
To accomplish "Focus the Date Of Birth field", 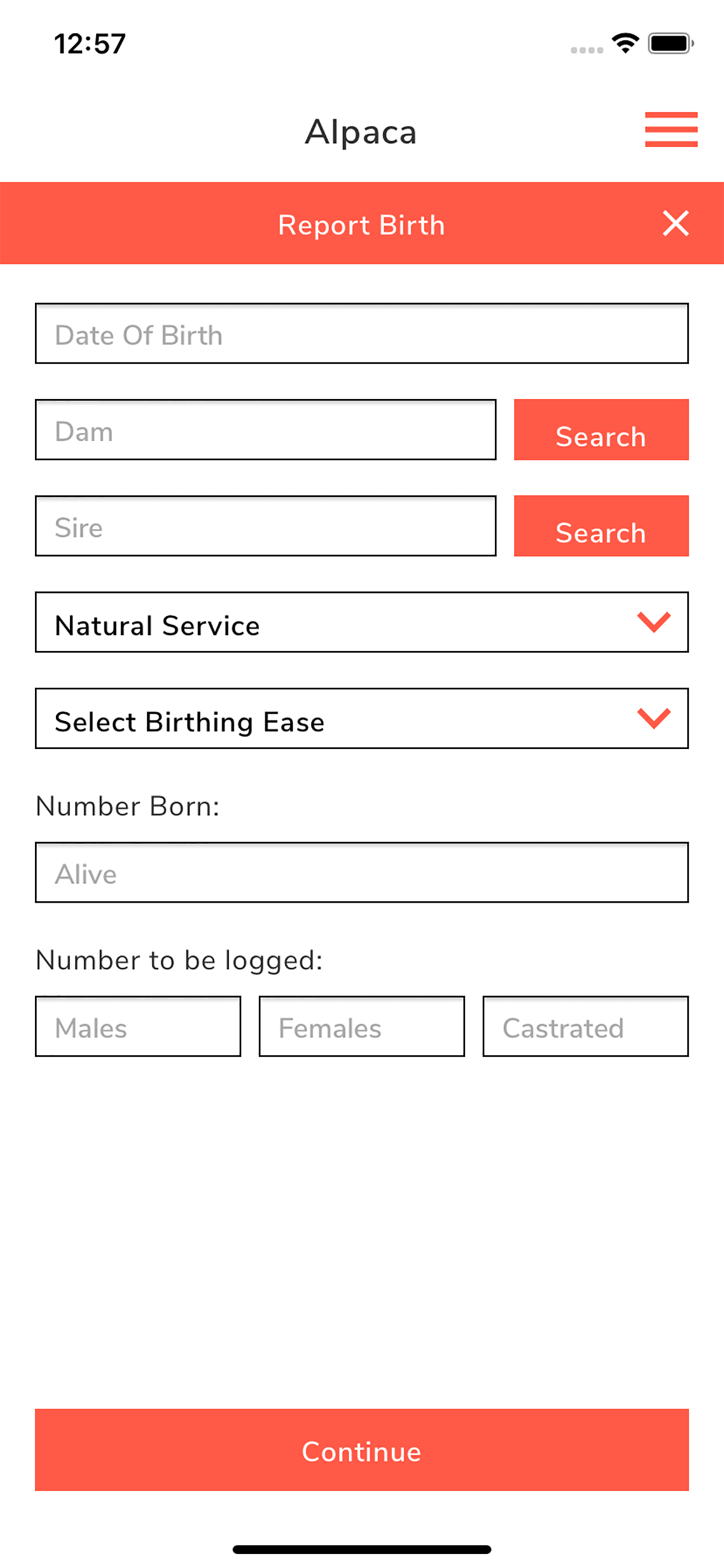I will tap(361, 334).
